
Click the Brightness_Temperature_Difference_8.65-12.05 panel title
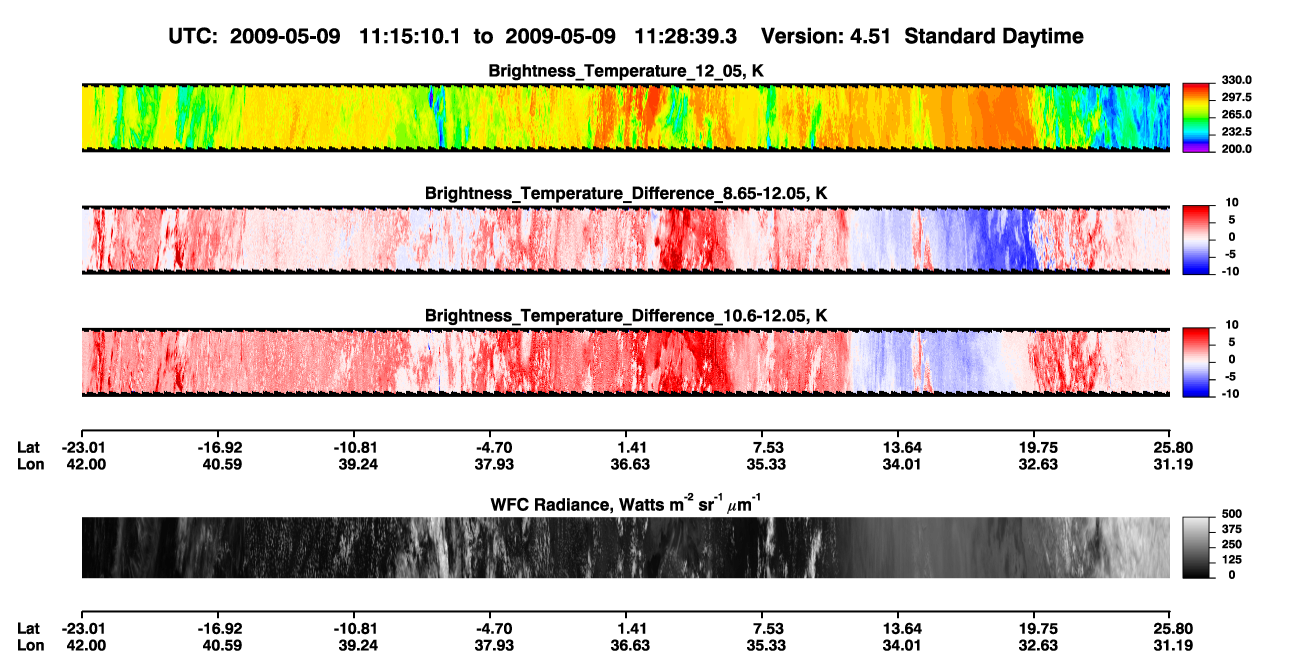(x=625, y=193)
